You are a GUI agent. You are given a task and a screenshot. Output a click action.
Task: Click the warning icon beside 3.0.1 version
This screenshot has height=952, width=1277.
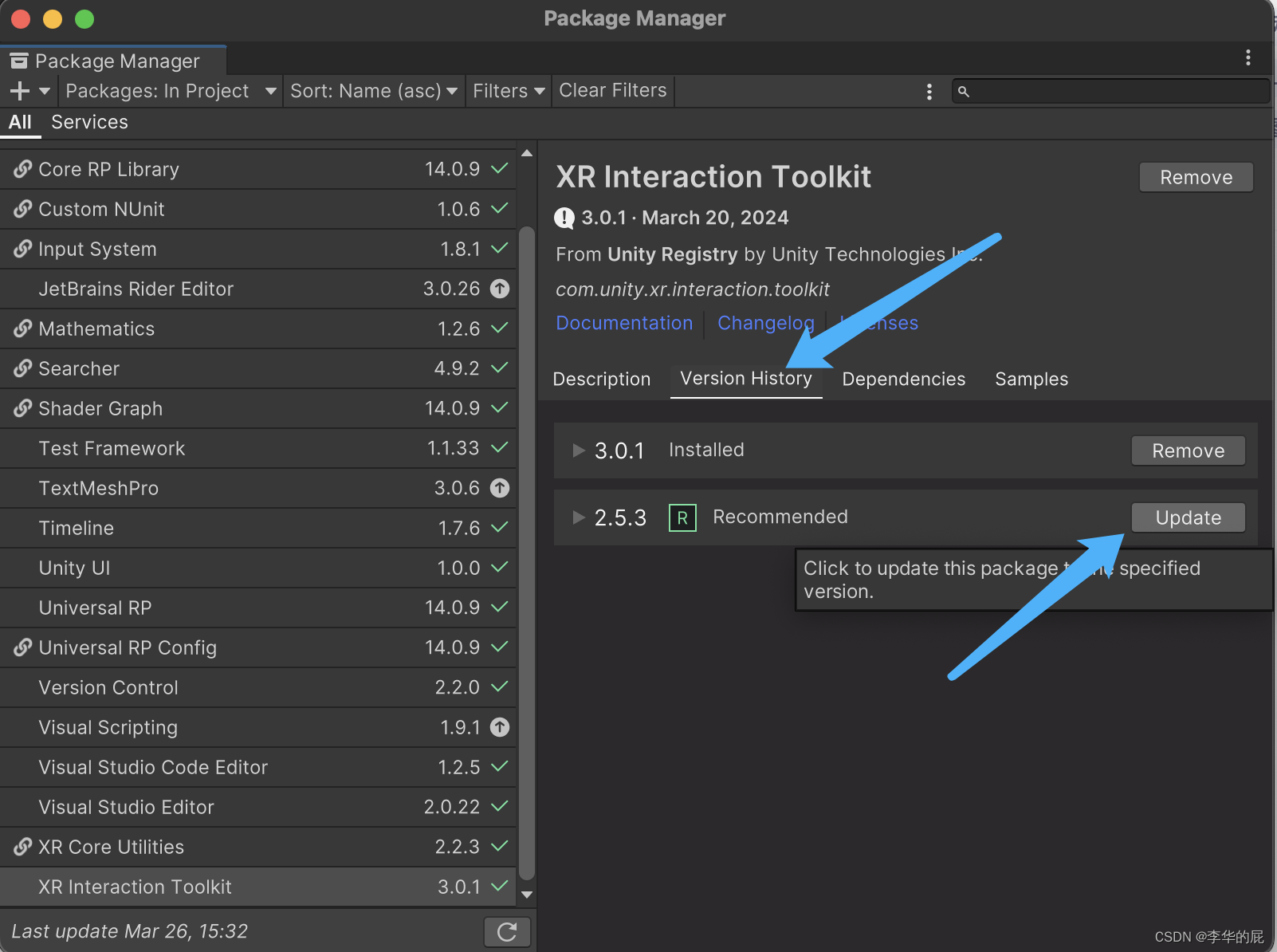click(564, 218)
